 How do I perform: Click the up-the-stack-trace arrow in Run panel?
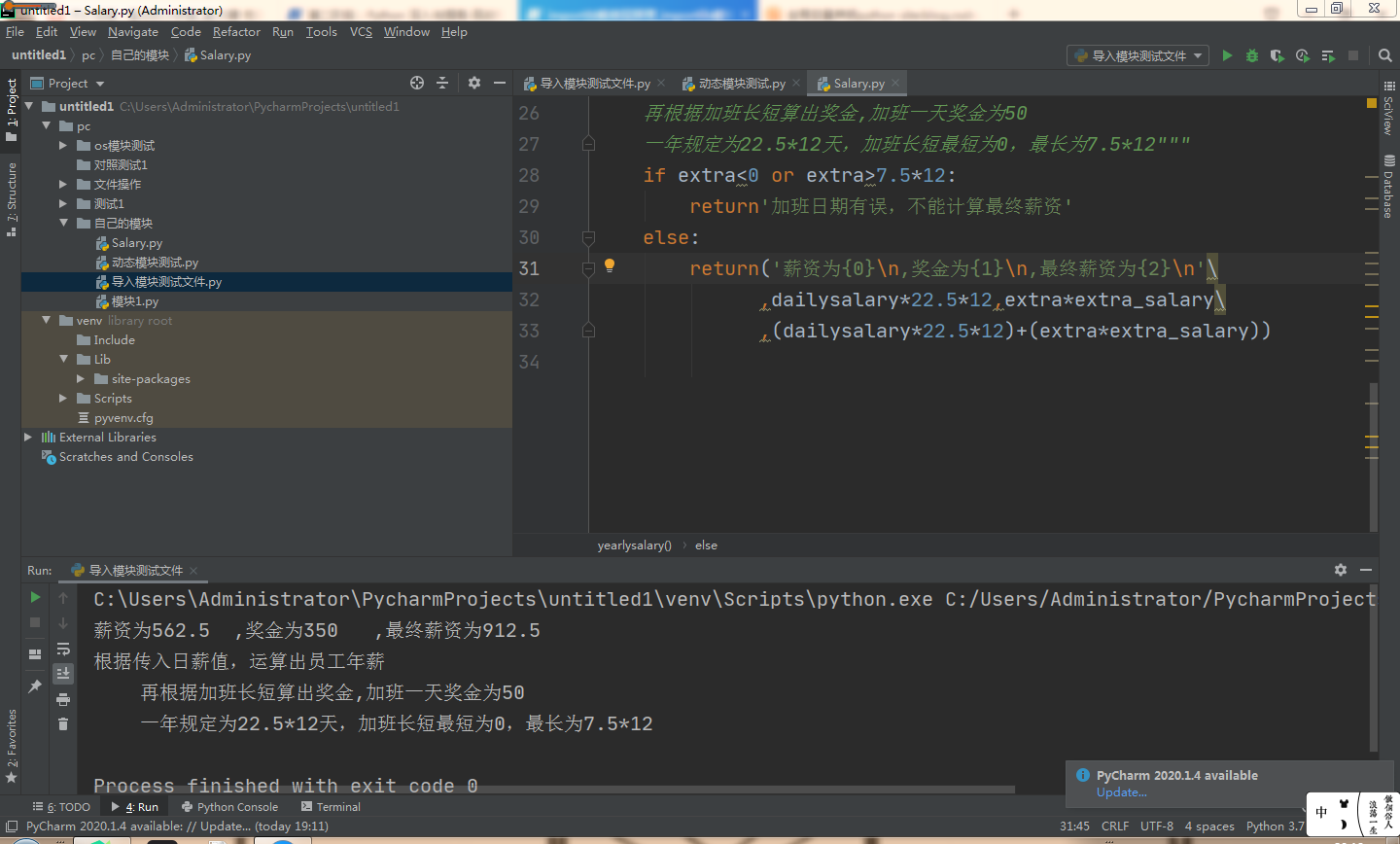point(63,597)
